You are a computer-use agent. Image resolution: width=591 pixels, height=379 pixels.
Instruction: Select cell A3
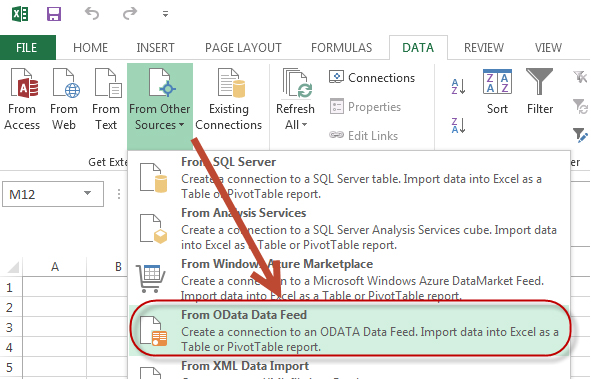pos(55,327)
